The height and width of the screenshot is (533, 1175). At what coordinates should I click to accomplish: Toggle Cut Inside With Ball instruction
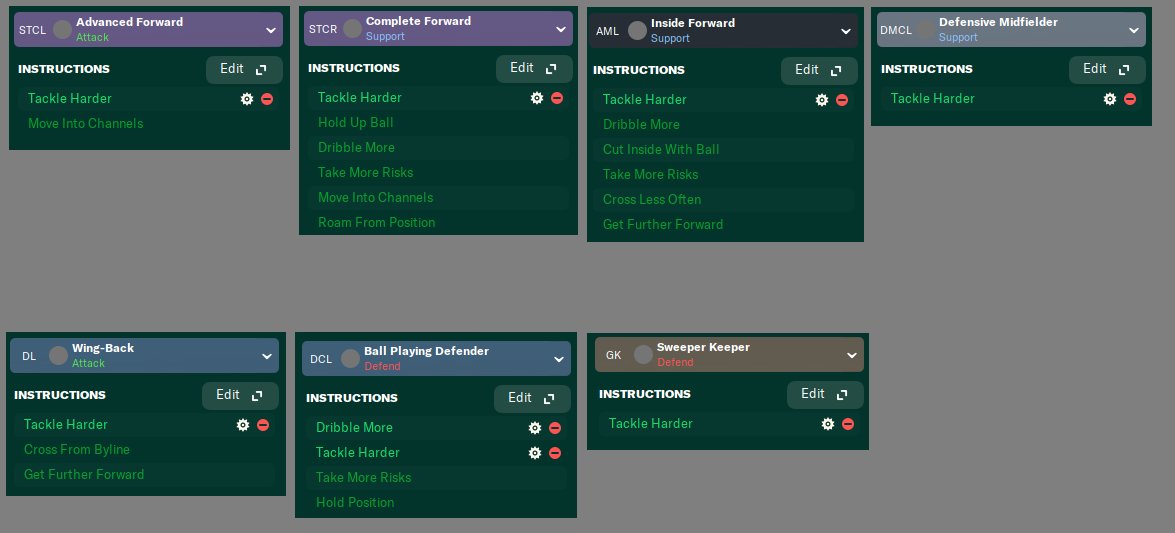pyautogui.click(x=661, y=150)
